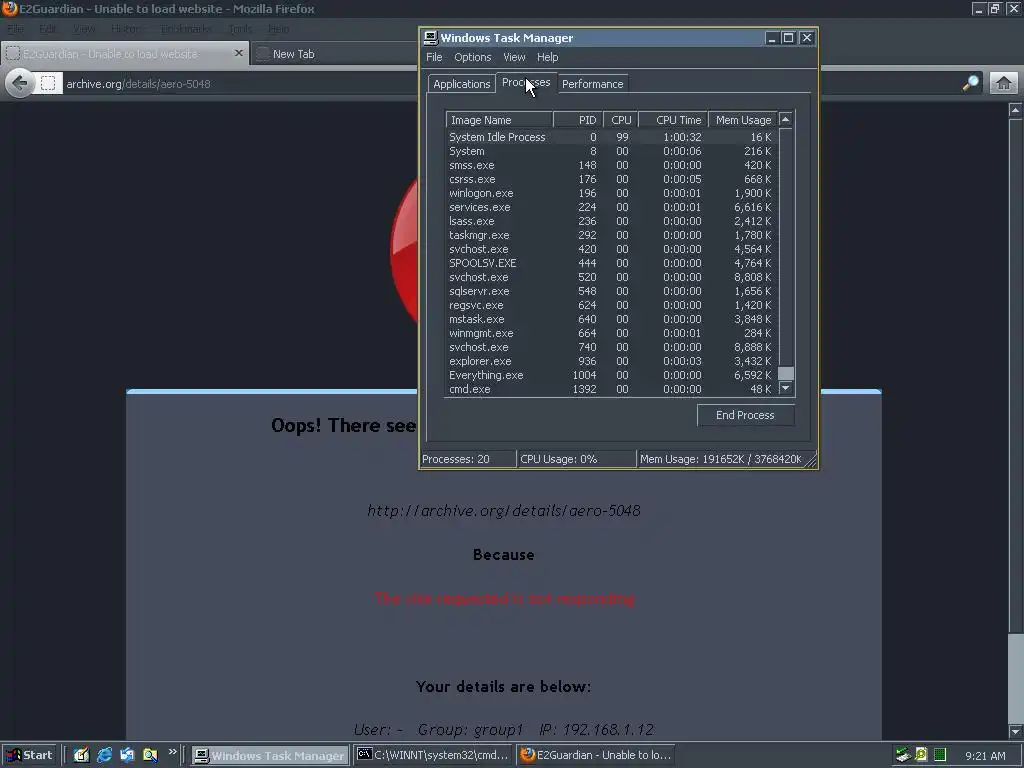Viewport: 1024px width, 768px height.
Task: Switch to the E2Guardian Firefox taskbar button
Action: (596, 756)
